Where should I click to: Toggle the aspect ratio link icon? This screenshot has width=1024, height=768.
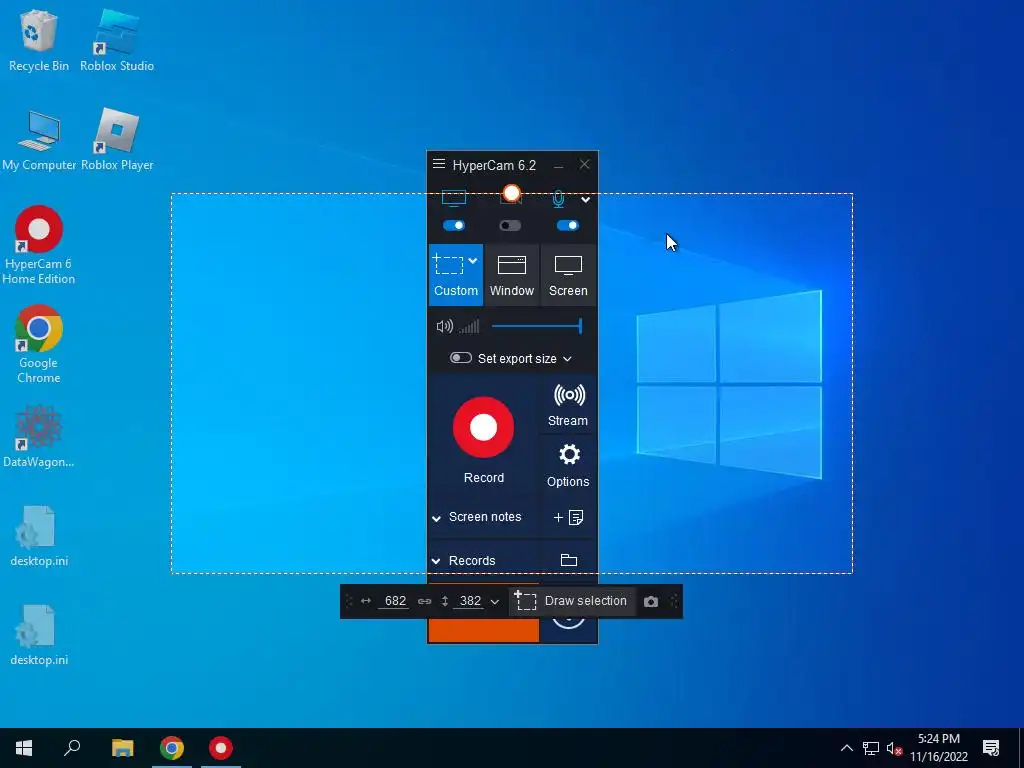(x=424, y=601)
